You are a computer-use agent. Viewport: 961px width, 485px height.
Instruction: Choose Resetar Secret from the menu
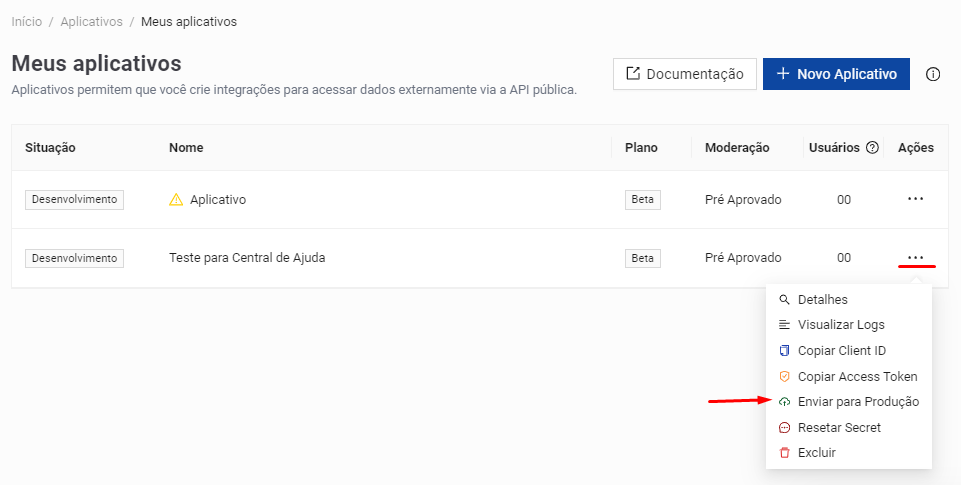839,428
